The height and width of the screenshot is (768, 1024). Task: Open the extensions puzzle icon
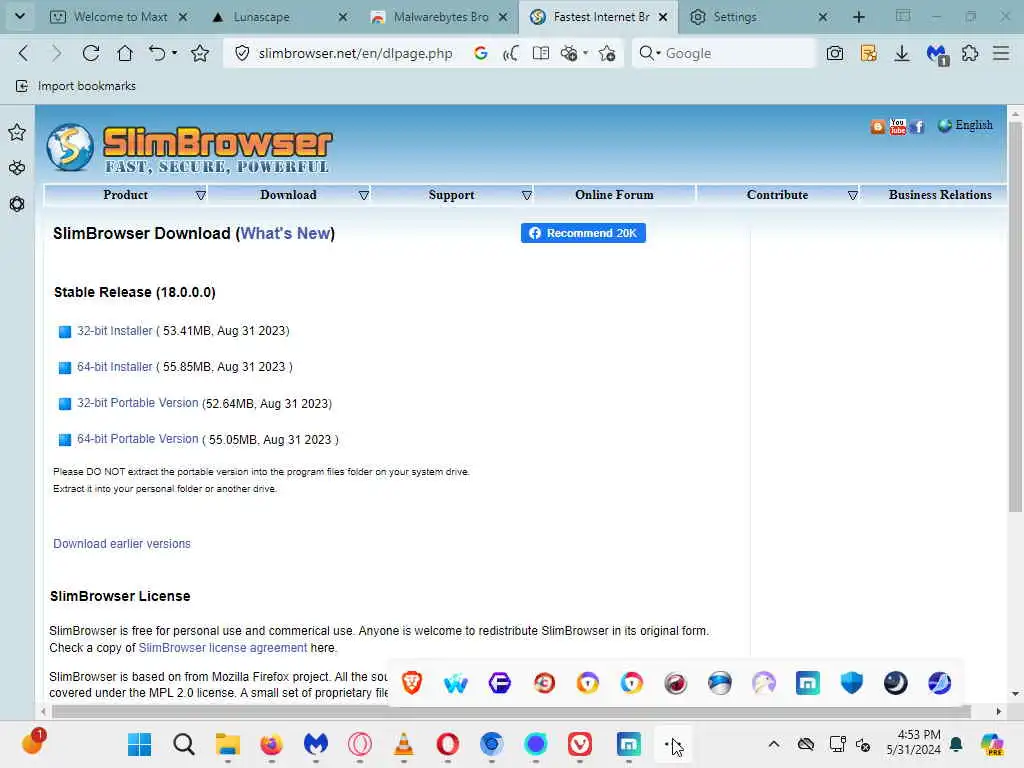[x=970, y=54]
